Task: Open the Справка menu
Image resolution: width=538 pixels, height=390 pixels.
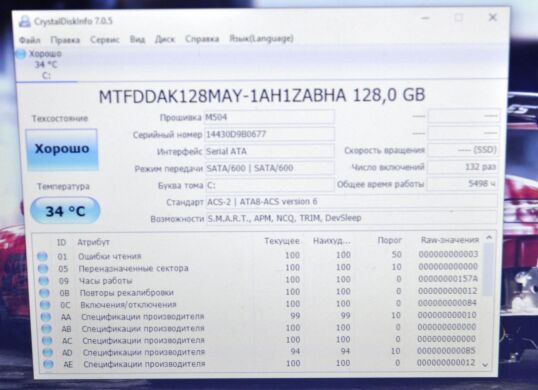Action: click(x=202, y=39)
